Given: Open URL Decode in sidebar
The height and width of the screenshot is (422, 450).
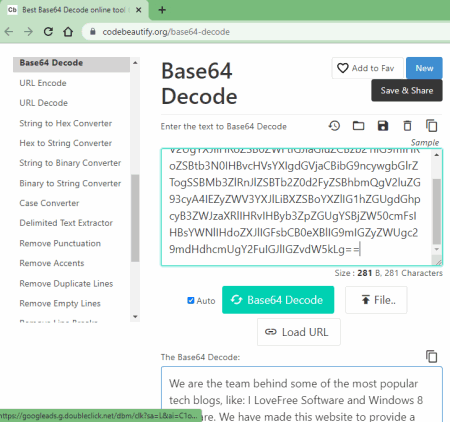Looking at the screenshot, I should click(44, 103).
